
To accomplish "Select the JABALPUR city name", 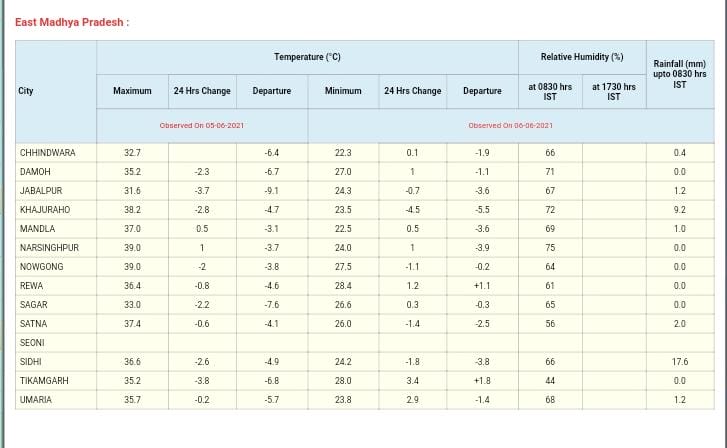I will pyautogui.click(x=41, y=191).
